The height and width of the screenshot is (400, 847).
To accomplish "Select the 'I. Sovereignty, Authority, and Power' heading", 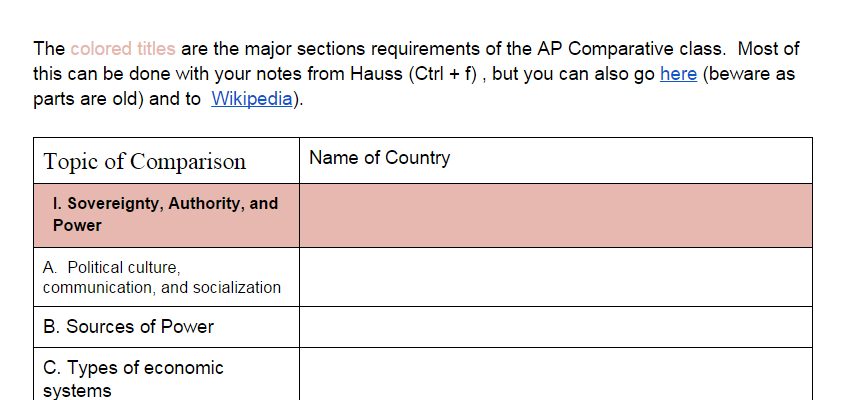I will 165,214.
